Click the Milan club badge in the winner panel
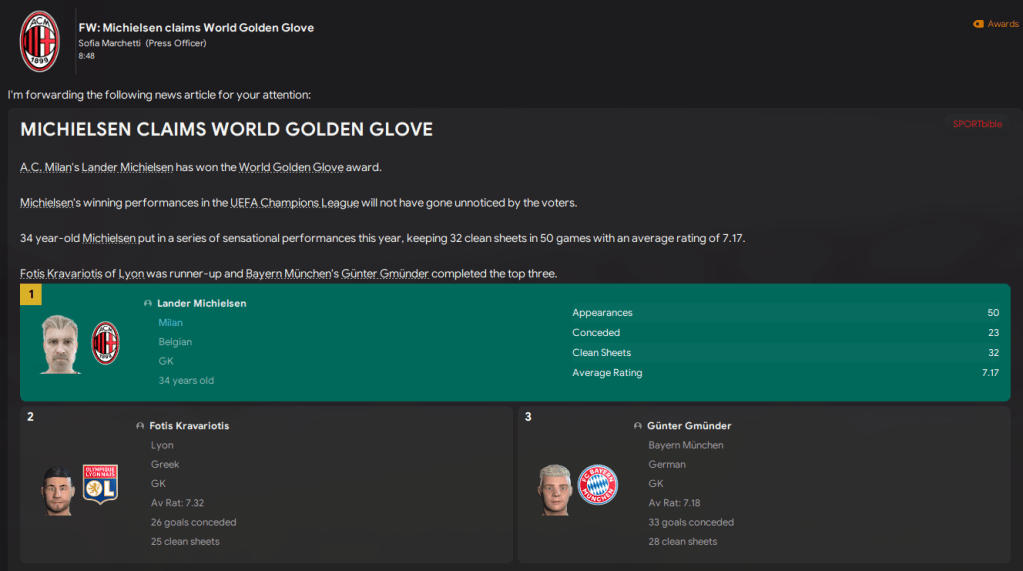This screenshot has height=571, width=1023. tap(106, 343)
